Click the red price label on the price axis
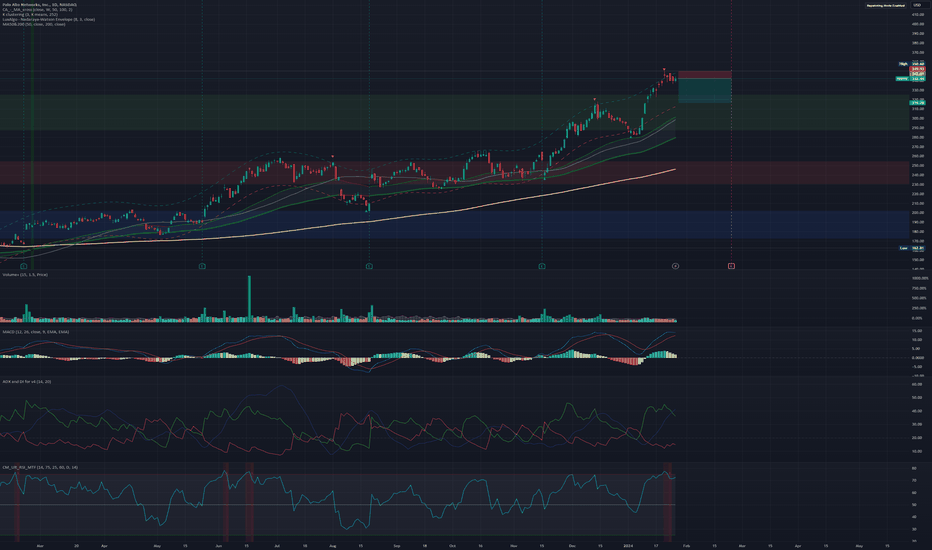Image resolution: width=932 pixels, height=550 pixels. 917,69
